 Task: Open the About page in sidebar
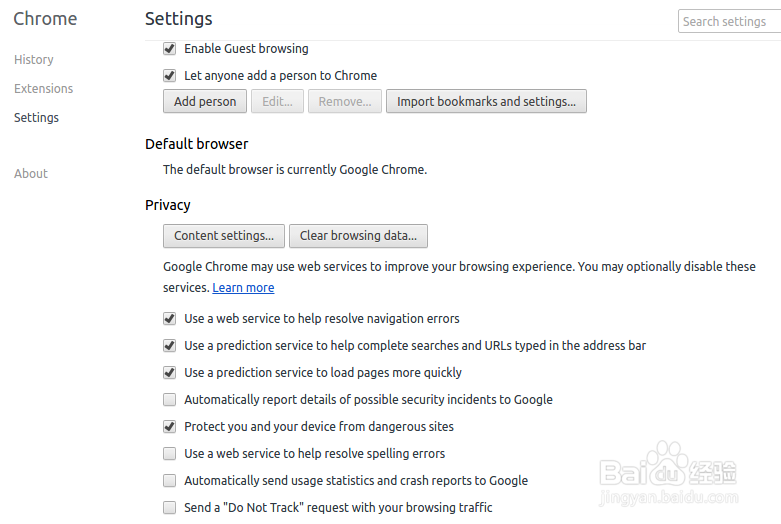tap(31, 173)
